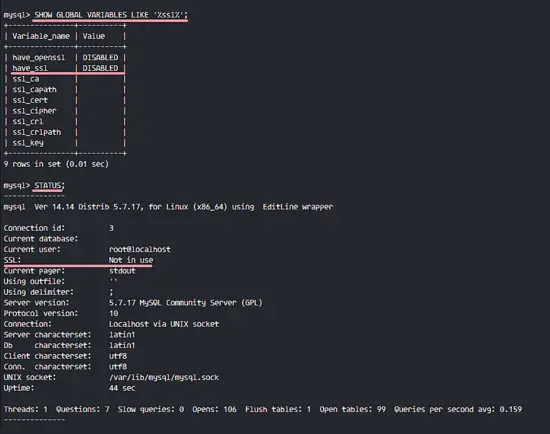Click the DISABLED value for have_openssl

point(100,58)
